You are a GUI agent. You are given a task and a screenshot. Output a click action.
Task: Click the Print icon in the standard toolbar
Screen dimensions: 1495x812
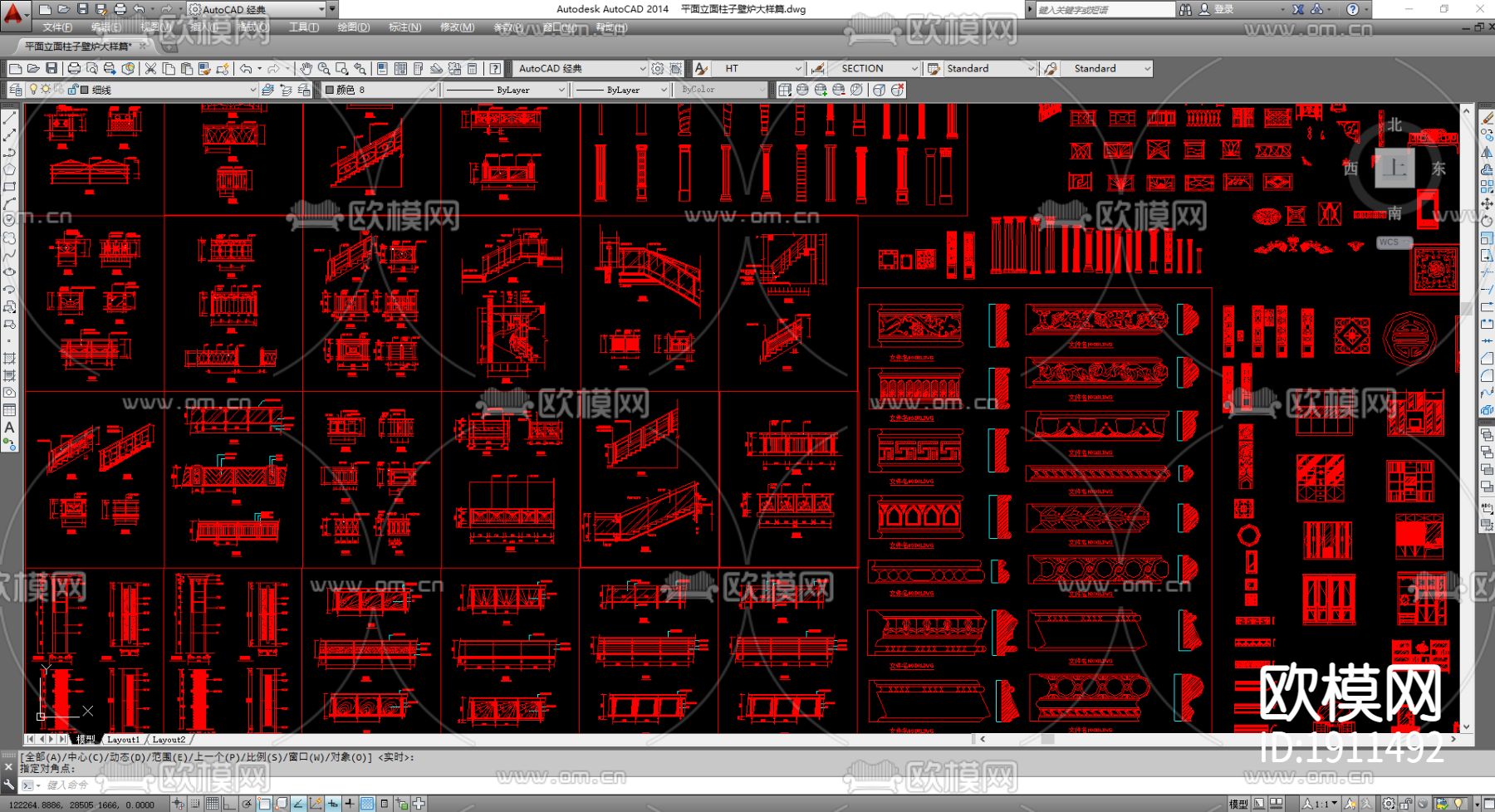point(74,68)
